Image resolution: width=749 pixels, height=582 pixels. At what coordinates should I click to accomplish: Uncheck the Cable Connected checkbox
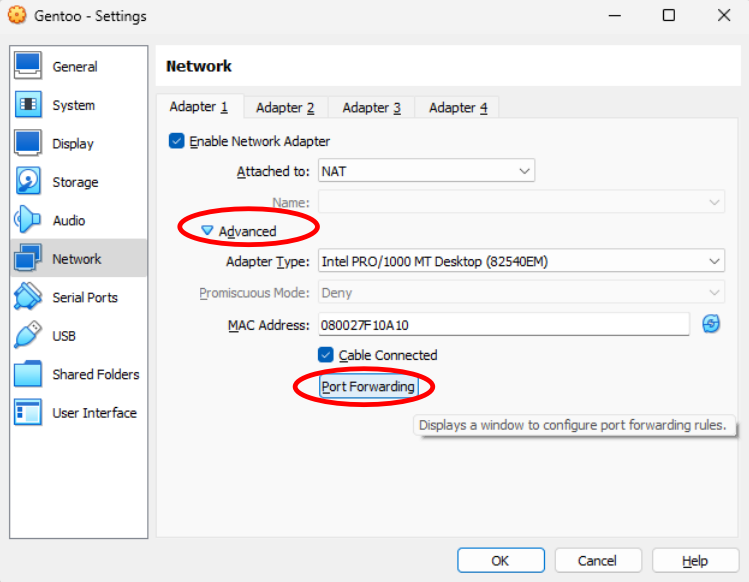325,355
